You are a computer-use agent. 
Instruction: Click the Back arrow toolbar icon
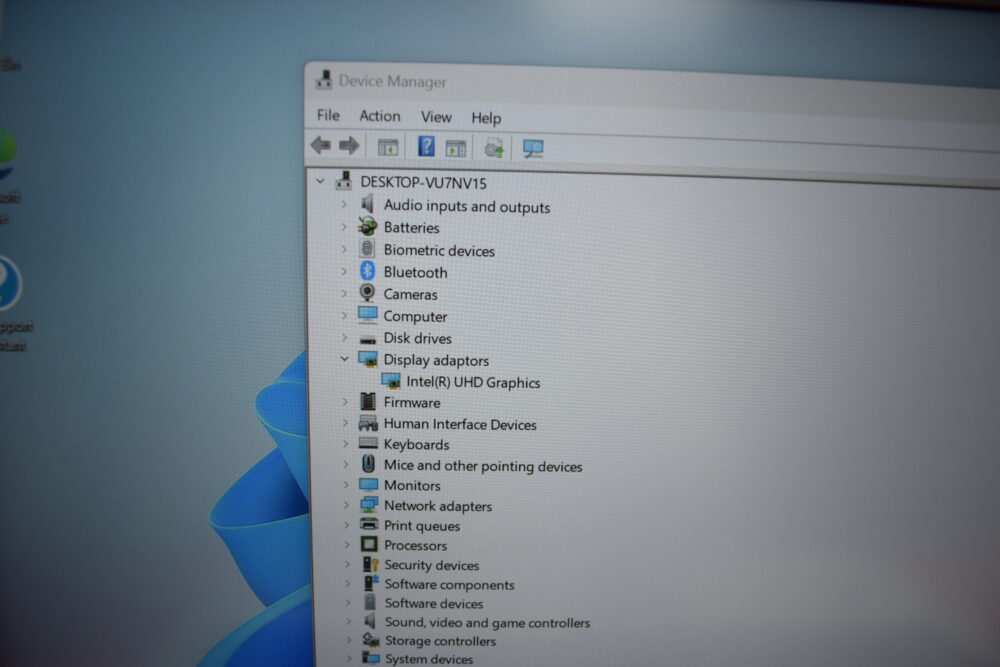pos(321,145)
